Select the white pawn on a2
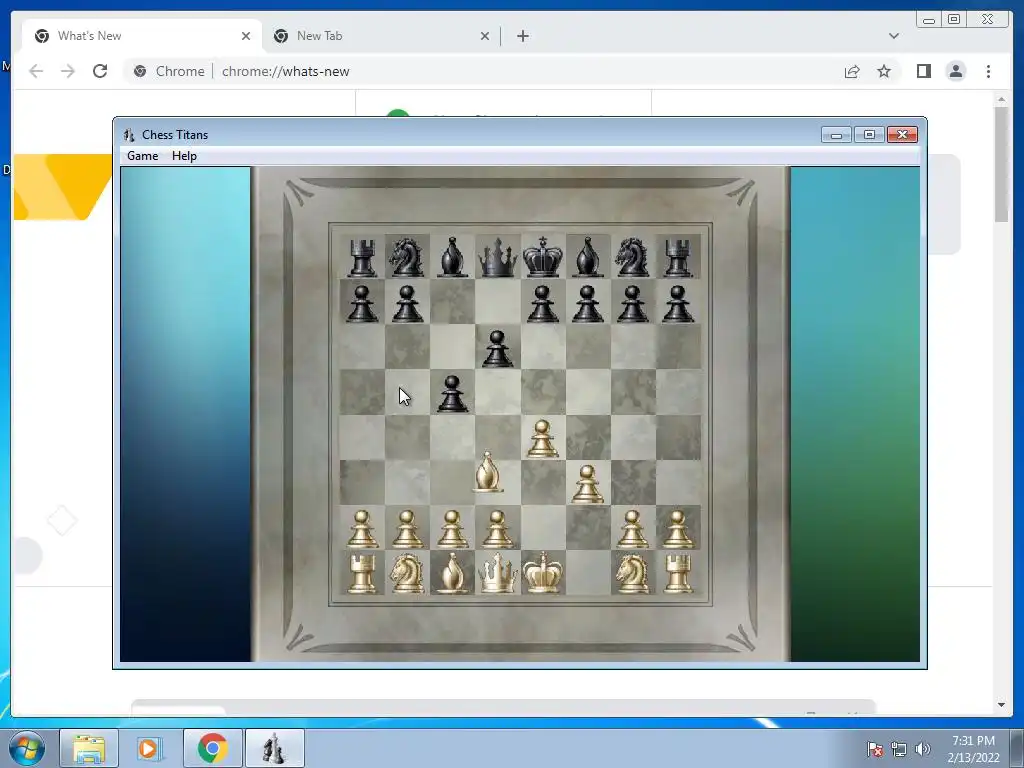1024x768 pixels. (362, 529)
